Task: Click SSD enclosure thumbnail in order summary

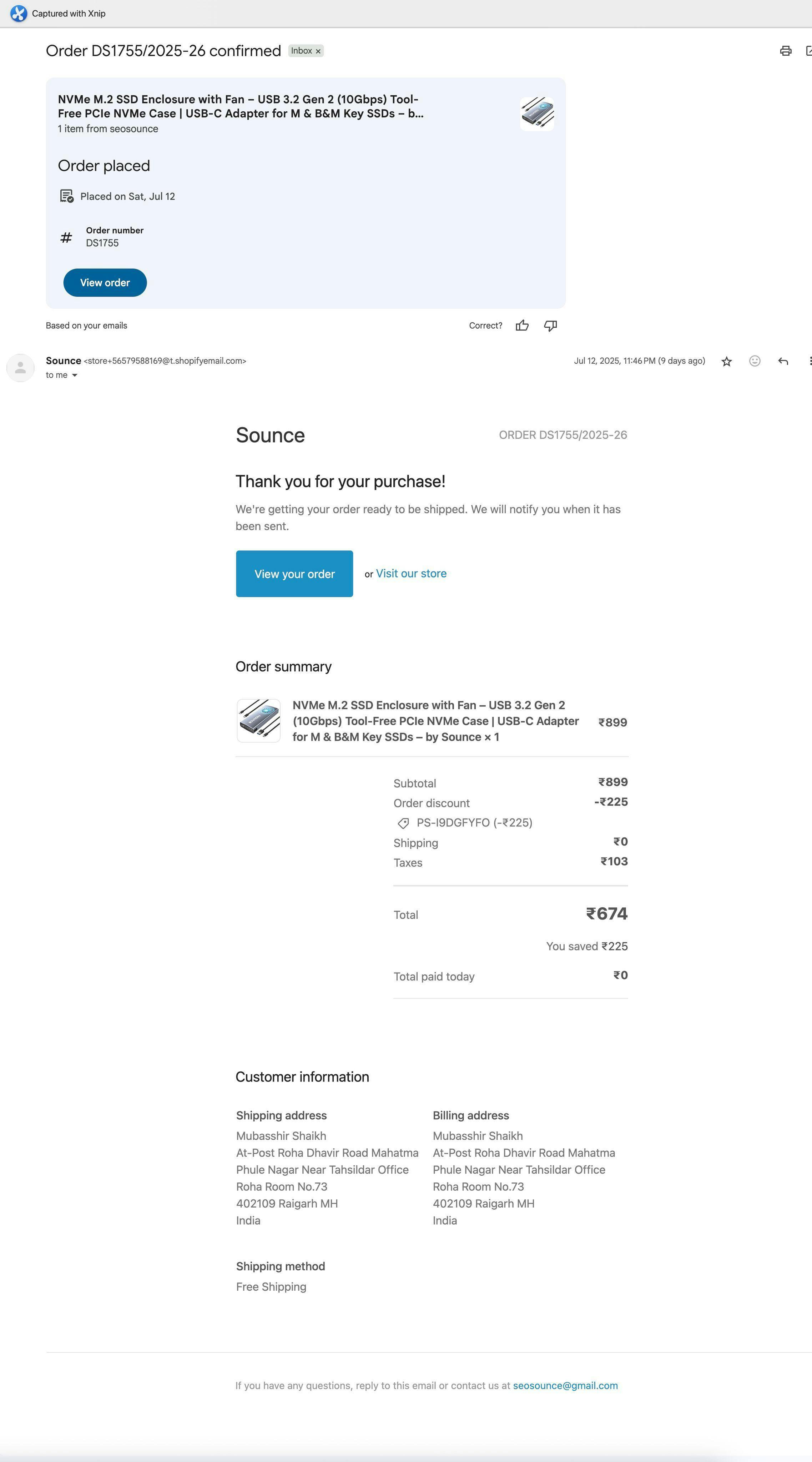Action: click(x=259, y=721)
